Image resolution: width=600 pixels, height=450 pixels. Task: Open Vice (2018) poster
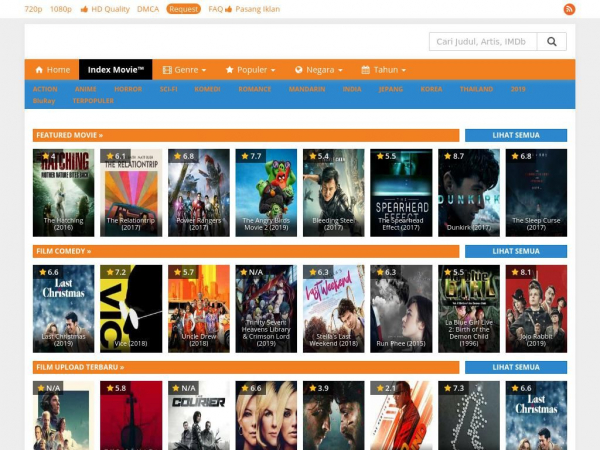coord(131,309)
